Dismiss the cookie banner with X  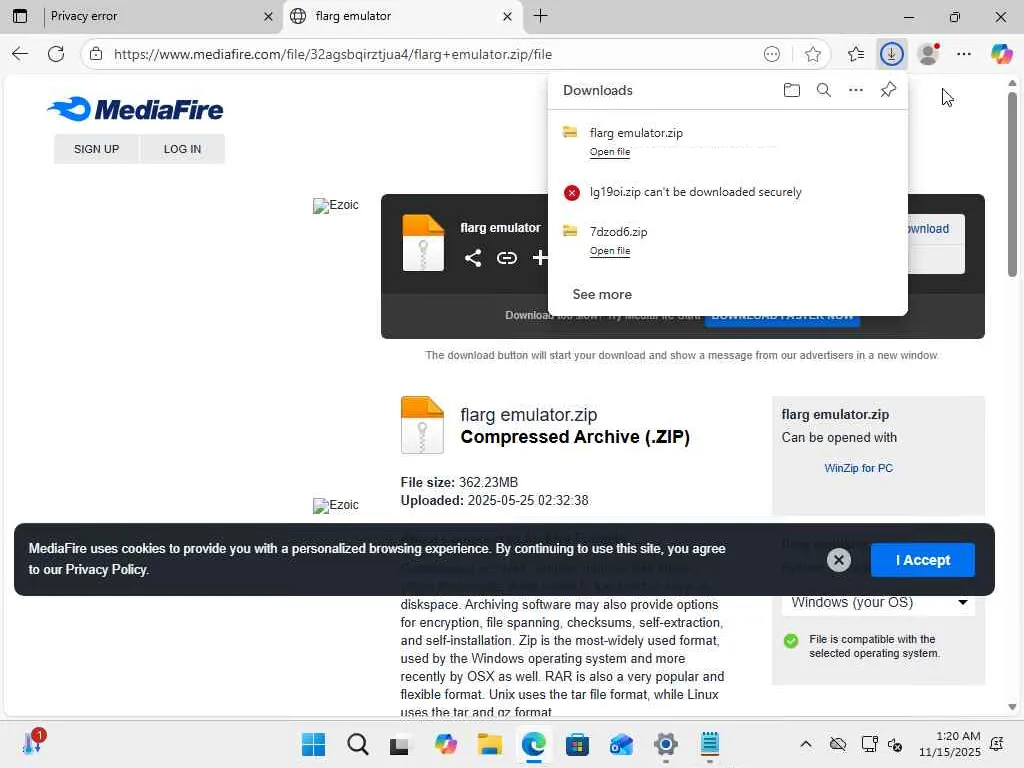pos(839,560)
